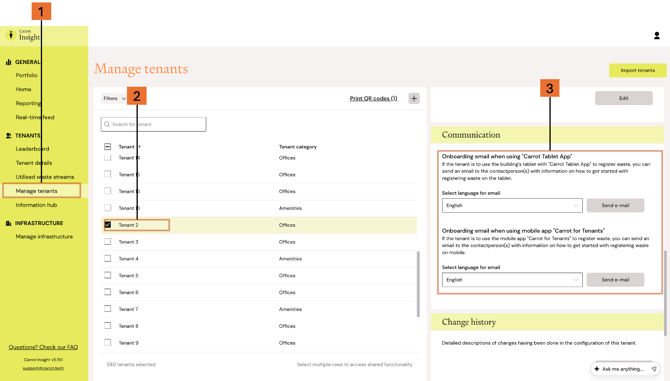Click the icon right of Ask me anything
The image size is (670, 381).
[x=654, y=369]
